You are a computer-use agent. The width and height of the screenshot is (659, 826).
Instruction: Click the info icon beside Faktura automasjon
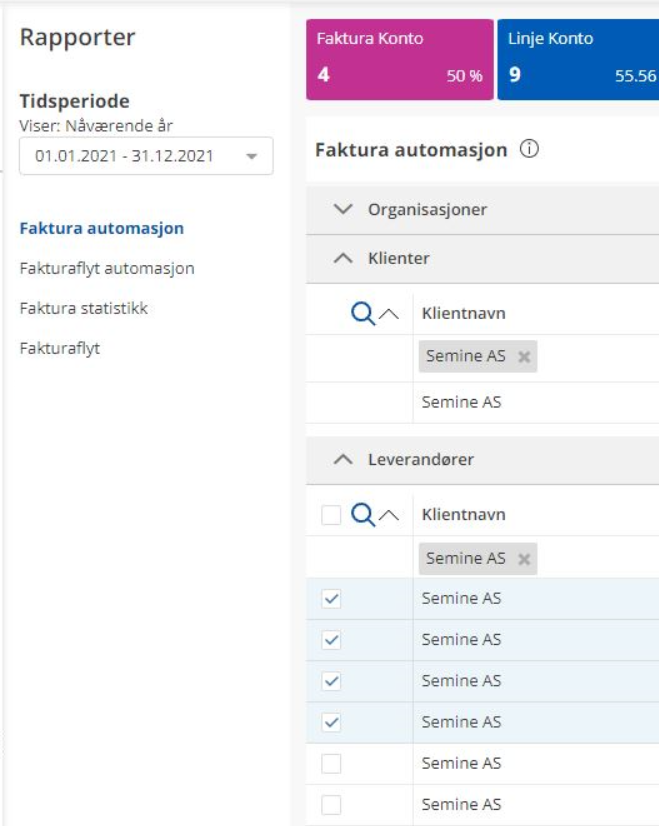(530, 150)
